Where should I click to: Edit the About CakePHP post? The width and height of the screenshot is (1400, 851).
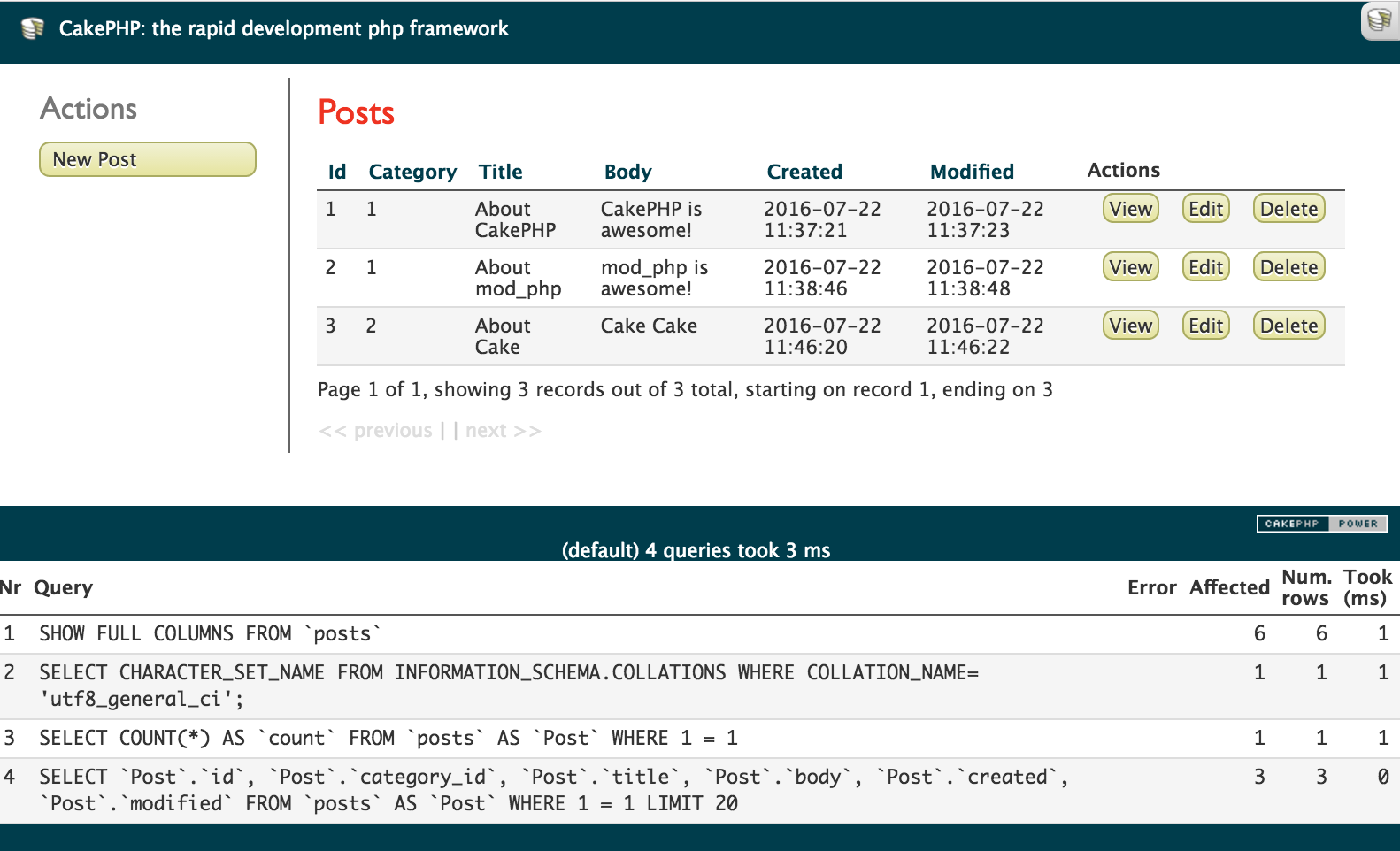[1206, 209]
